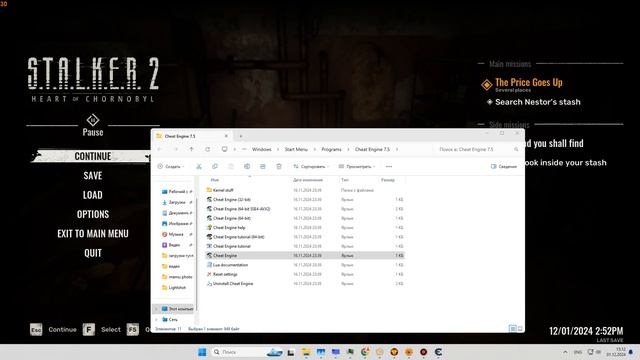
Task: Click the Lua documentation file icon
Action: point(209,265)
